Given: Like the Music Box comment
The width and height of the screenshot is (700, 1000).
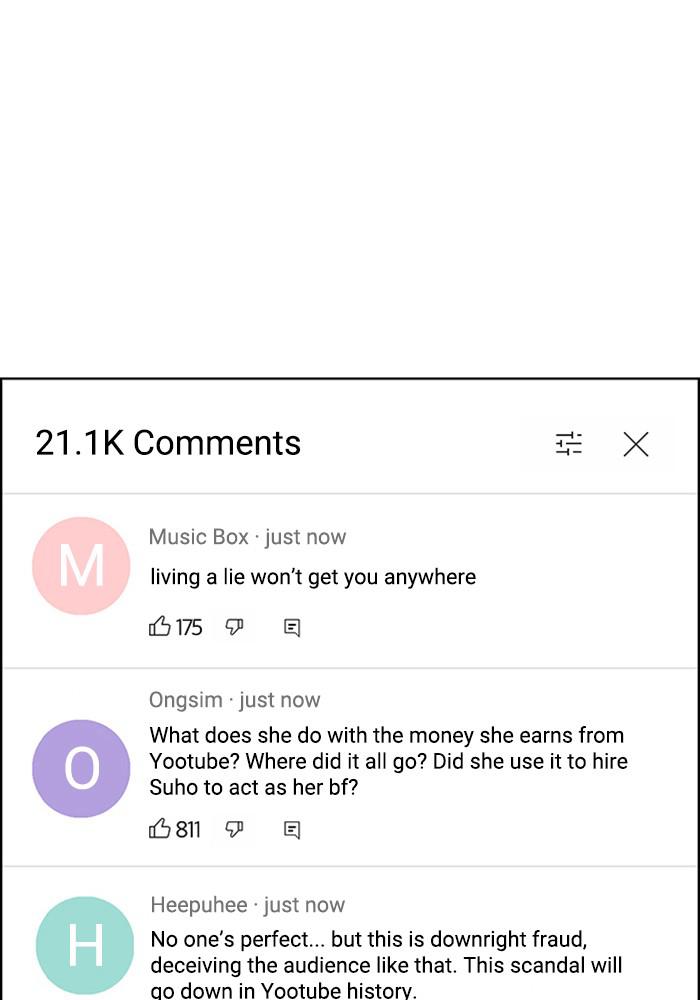Looking at the screenshot, I should [159, 627].
